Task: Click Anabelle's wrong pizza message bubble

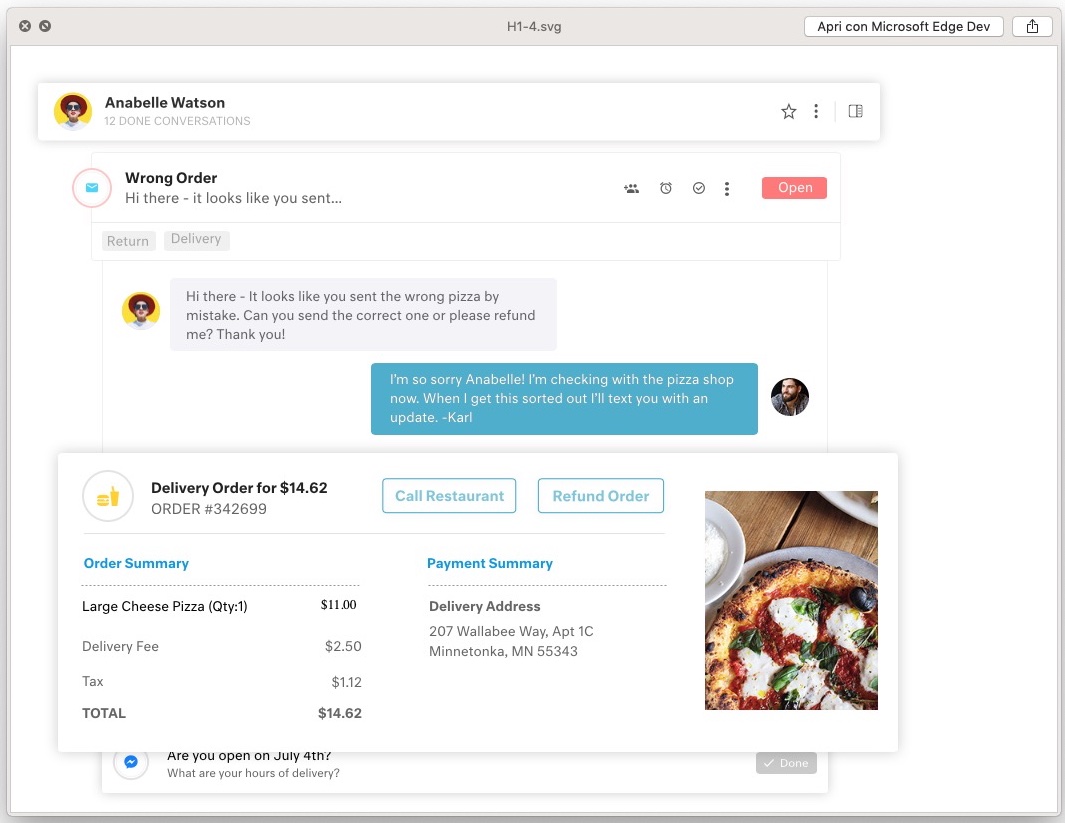Action: [x=363, y=315]
